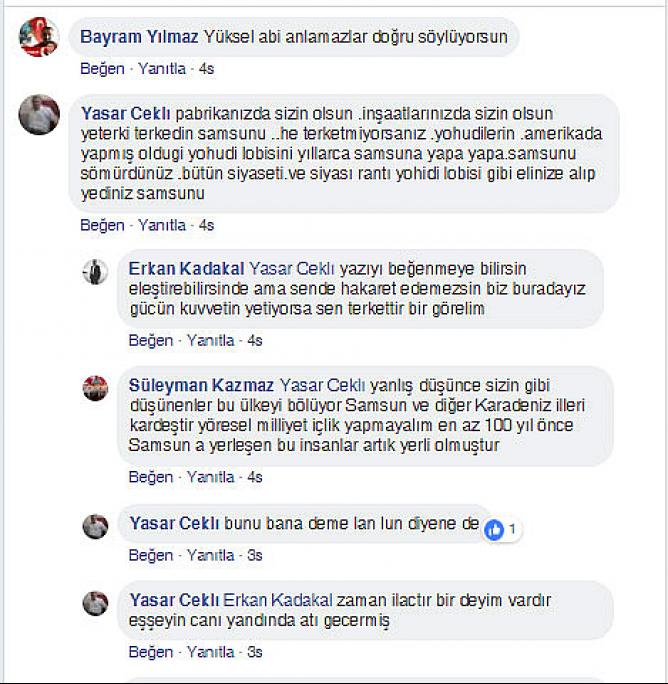Open Bayram Yılmaz's profile picture
The height and width of the screenshot is (684, 668).
(38, 37)
